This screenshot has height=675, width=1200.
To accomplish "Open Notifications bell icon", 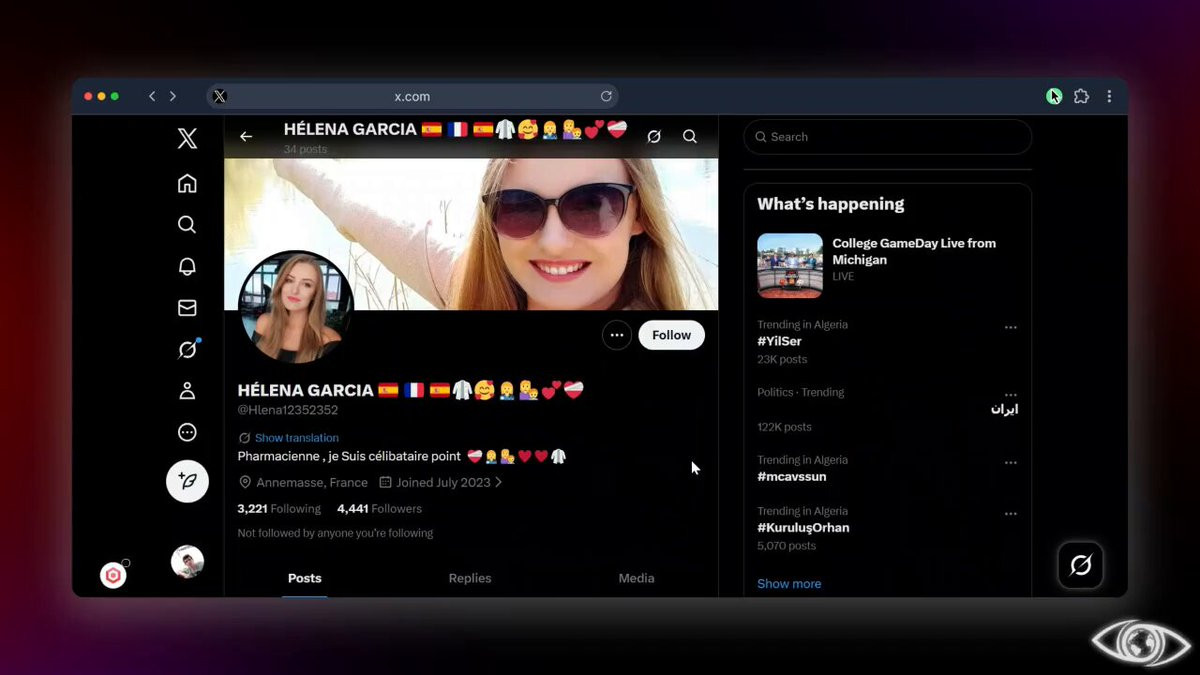I will (x=187, y=266).
